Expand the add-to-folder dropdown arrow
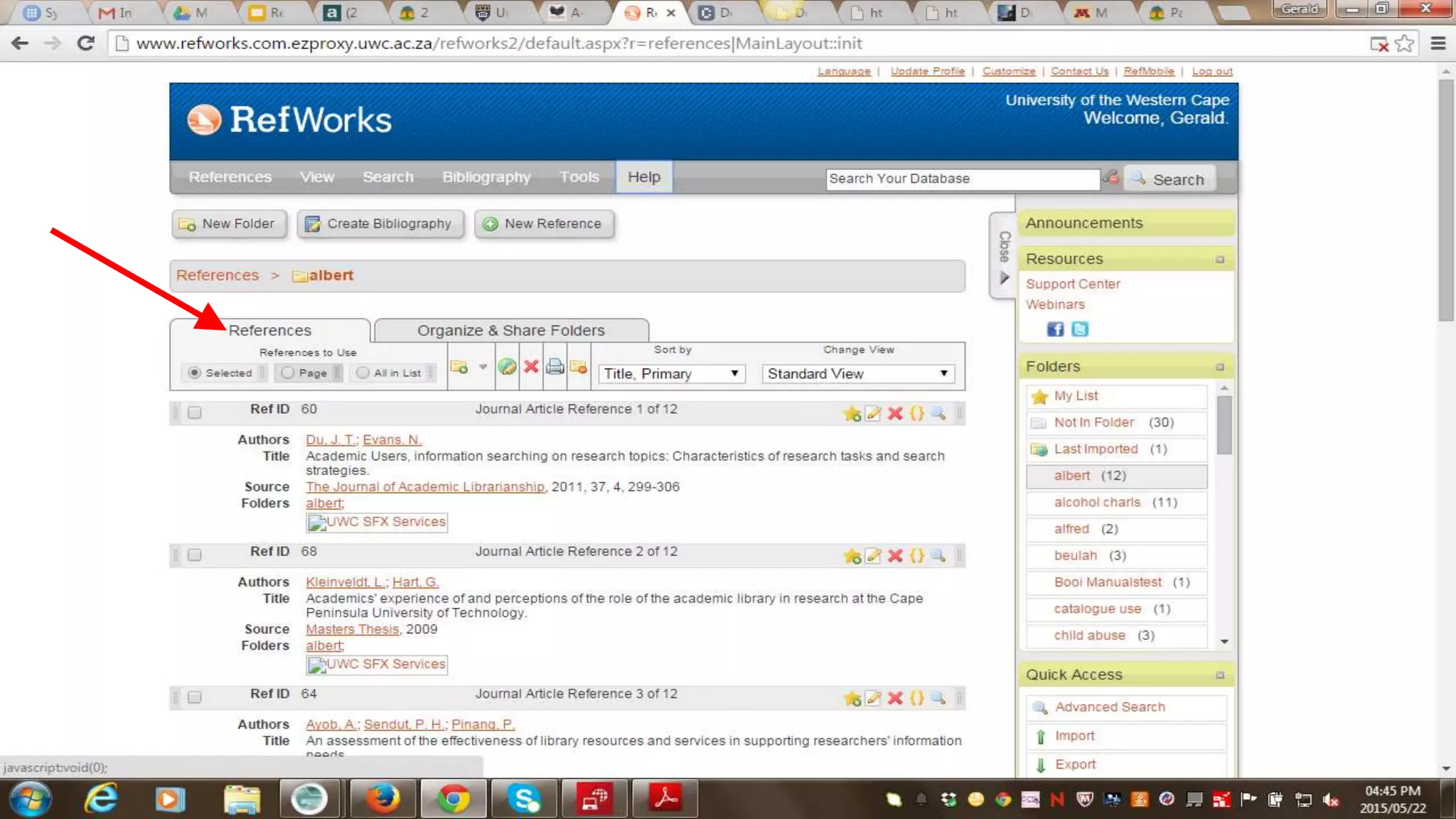The height and width of the screenshot is (819, 1456). tap(483, 367)
